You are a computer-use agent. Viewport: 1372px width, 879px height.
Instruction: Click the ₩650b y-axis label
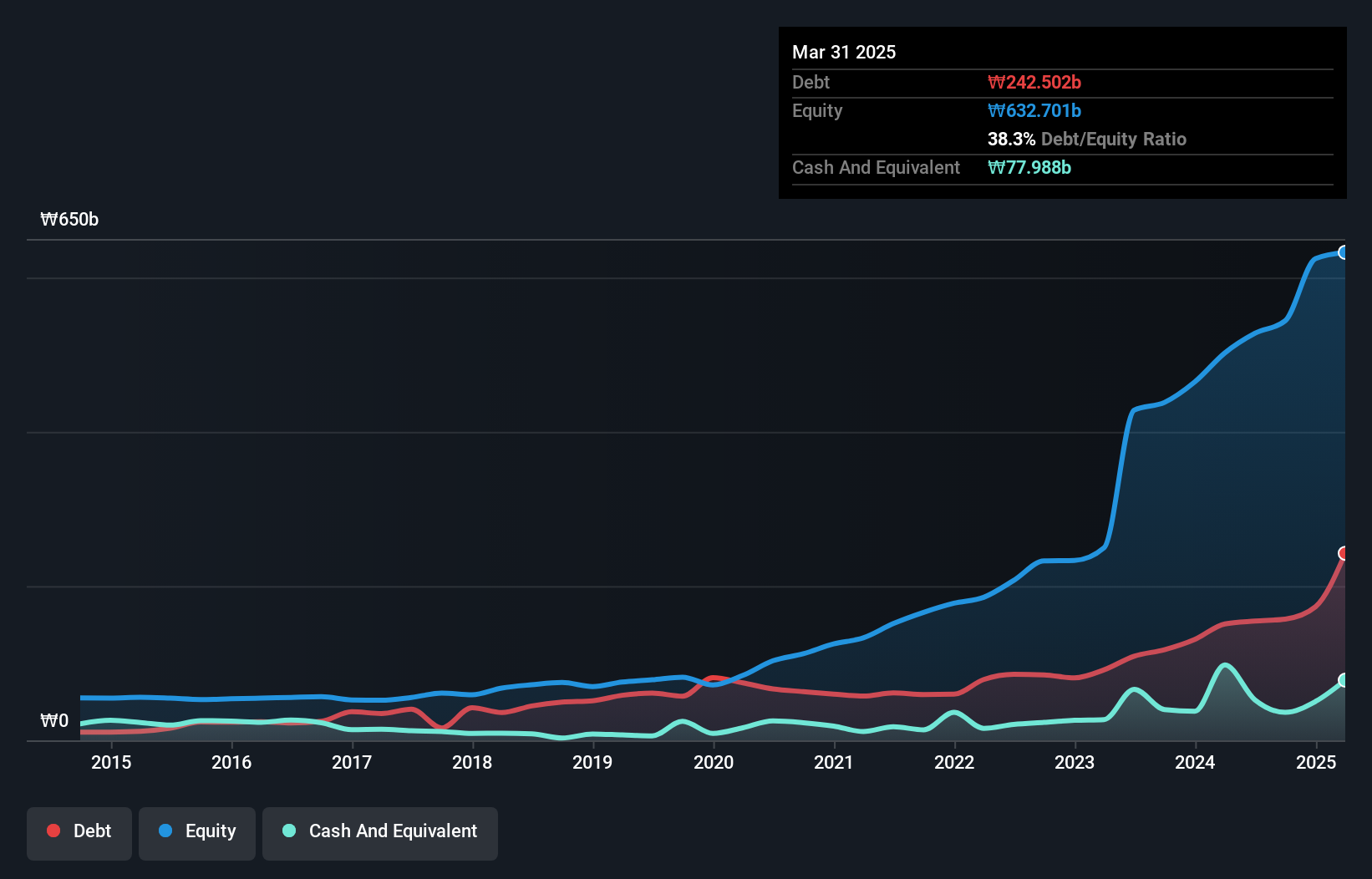click(x=69, y=219)
